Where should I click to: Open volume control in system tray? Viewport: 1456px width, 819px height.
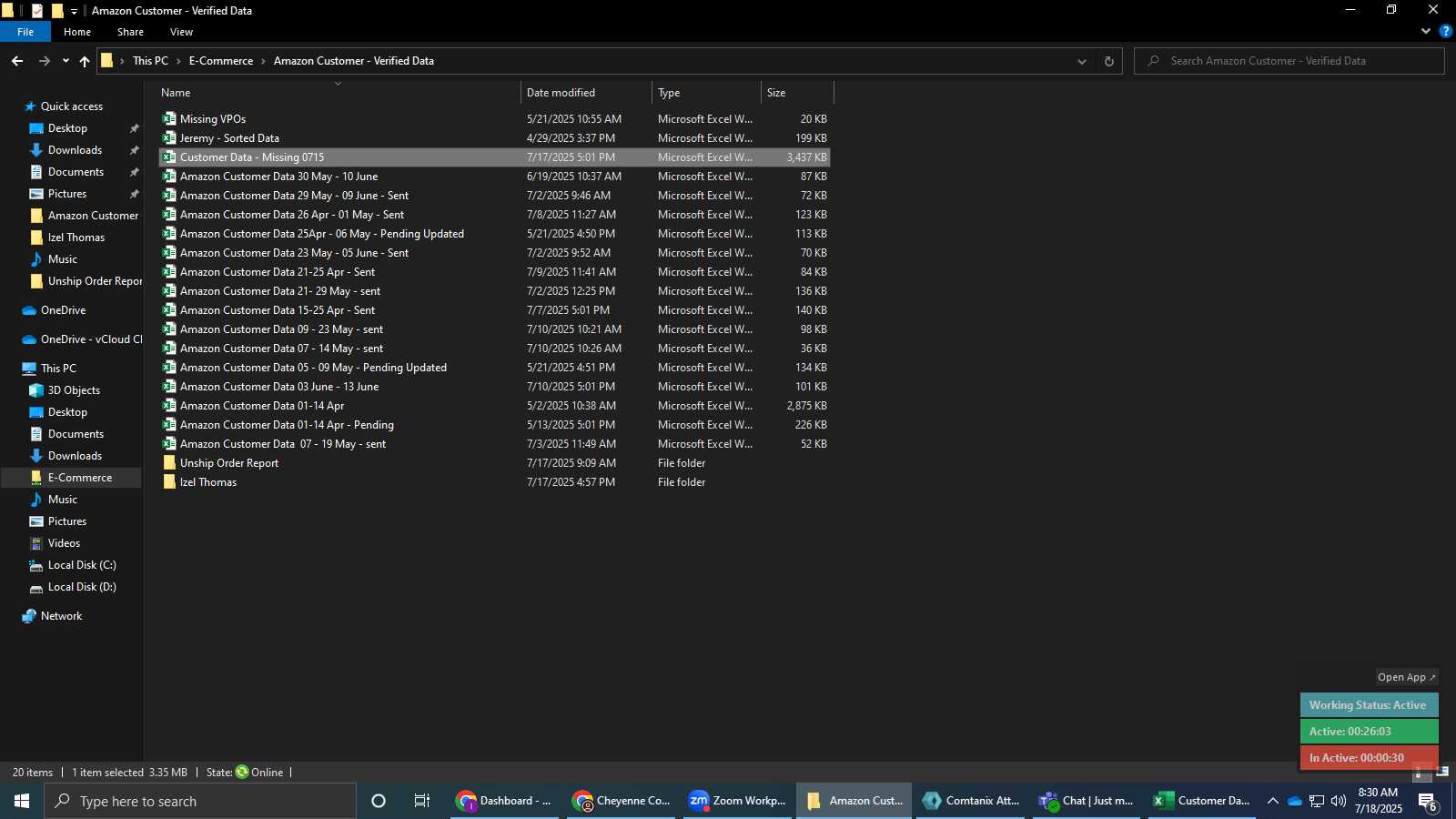tap(1339, 801)
